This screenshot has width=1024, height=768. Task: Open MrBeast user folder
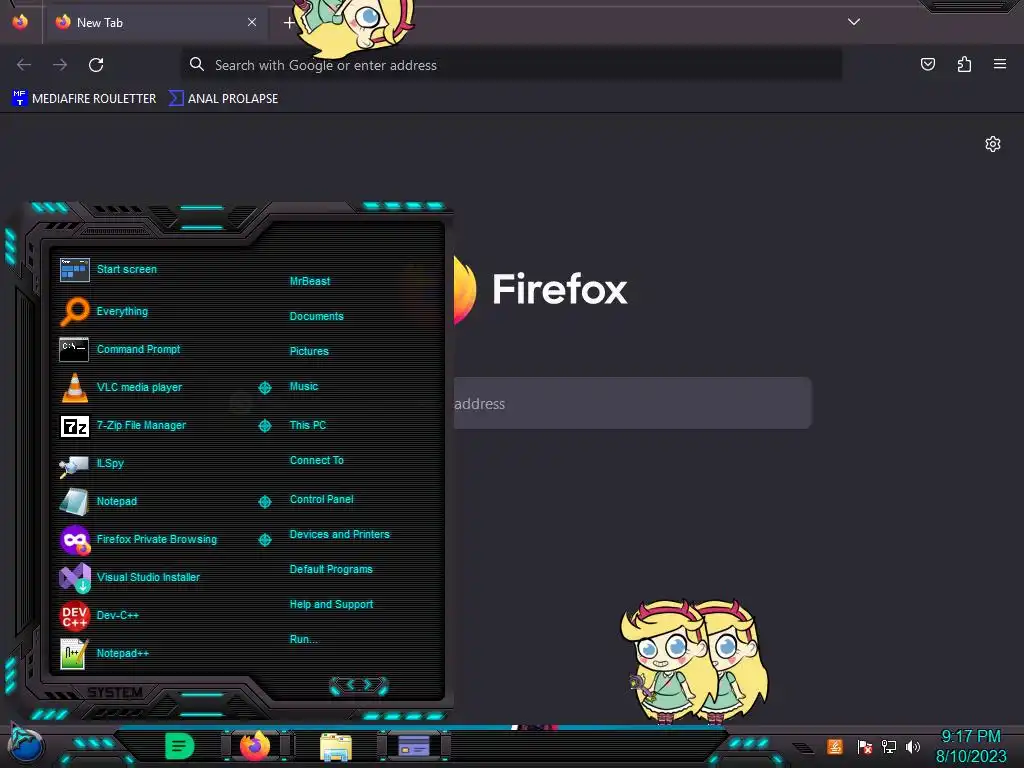click(310, 281)
